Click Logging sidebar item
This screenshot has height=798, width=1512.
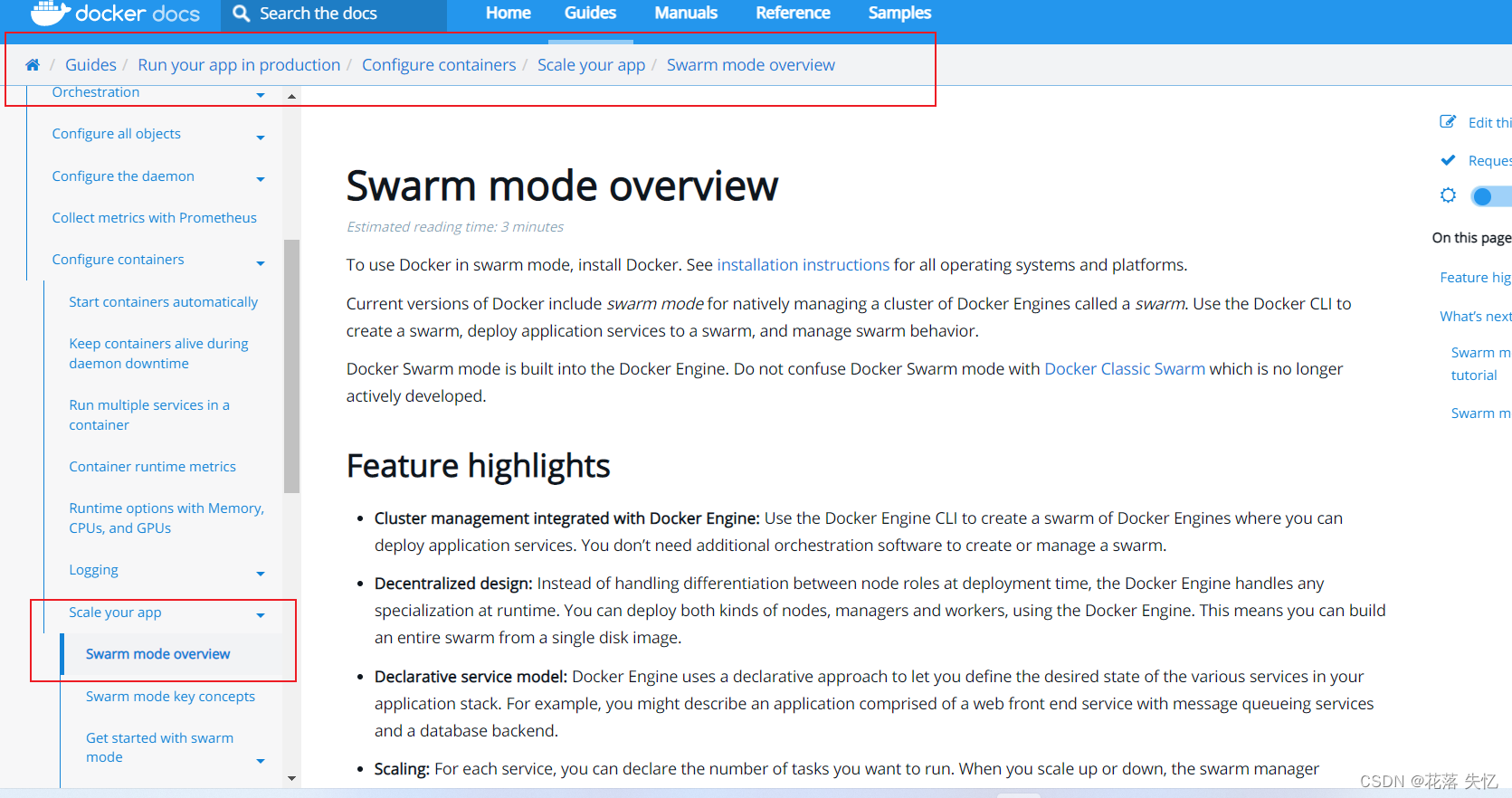click(x=93, y=570)
